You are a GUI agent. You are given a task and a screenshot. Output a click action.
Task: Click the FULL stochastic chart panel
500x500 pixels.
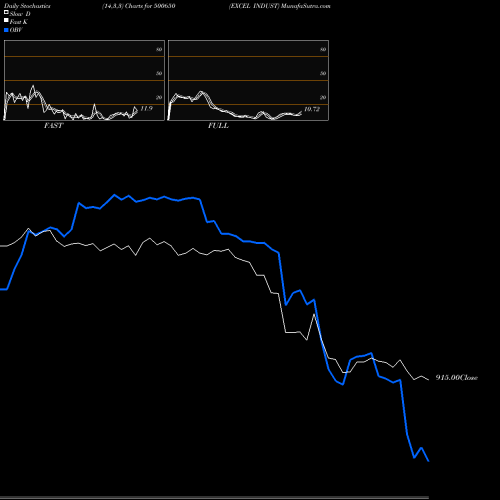click(x=248, y=80)
